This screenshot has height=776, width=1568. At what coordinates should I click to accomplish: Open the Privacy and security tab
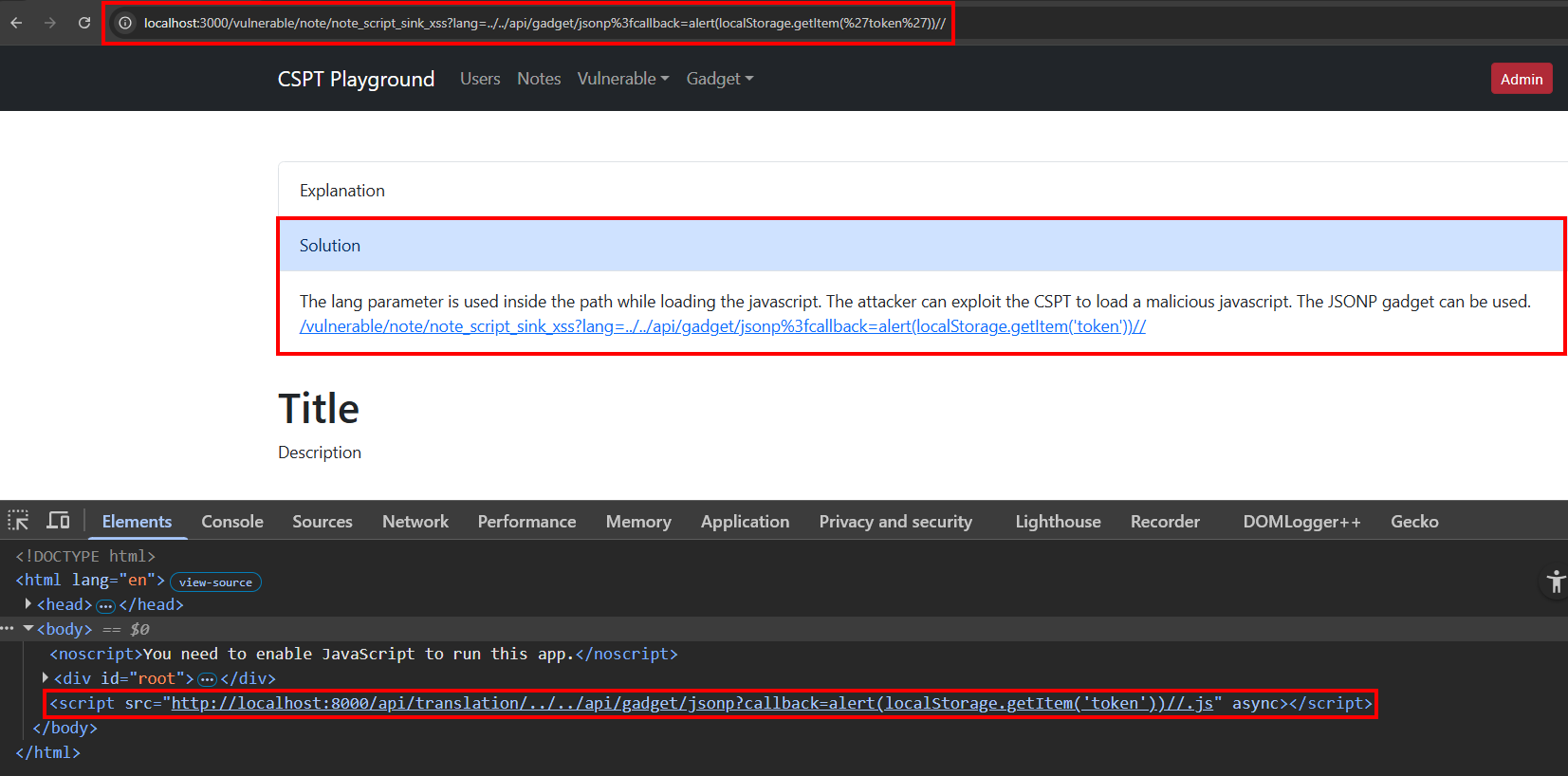tap(895, 522)
